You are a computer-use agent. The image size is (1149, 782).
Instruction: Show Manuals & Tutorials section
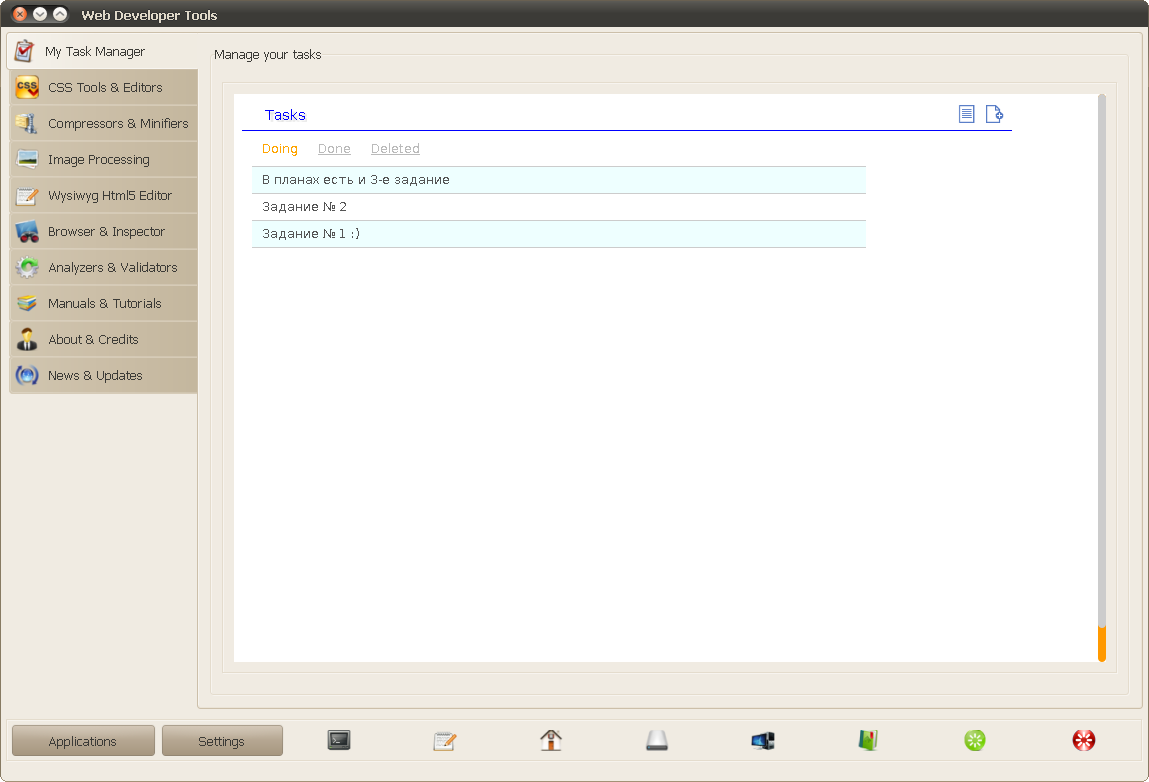pyautogui.click(x=103, y=303)
